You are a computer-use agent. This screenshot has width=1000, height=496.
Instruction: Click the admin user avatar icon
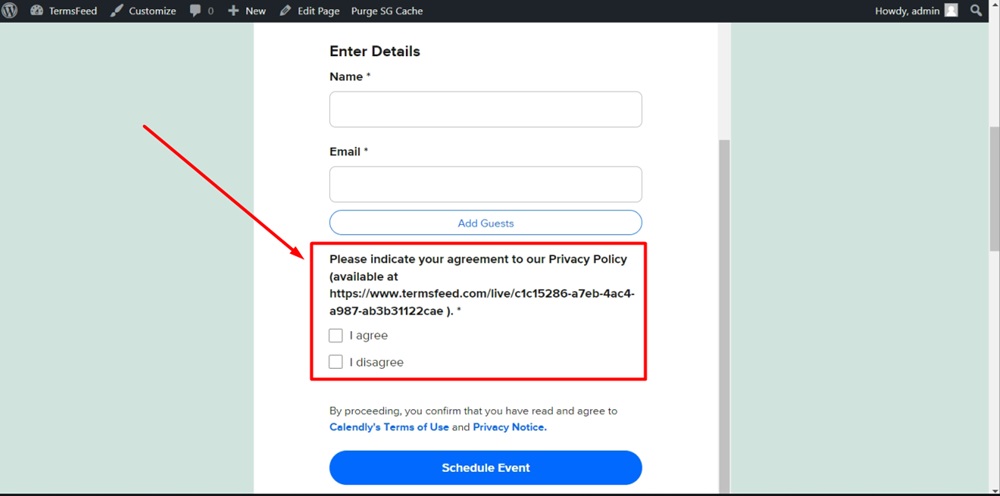pos(951,10)
